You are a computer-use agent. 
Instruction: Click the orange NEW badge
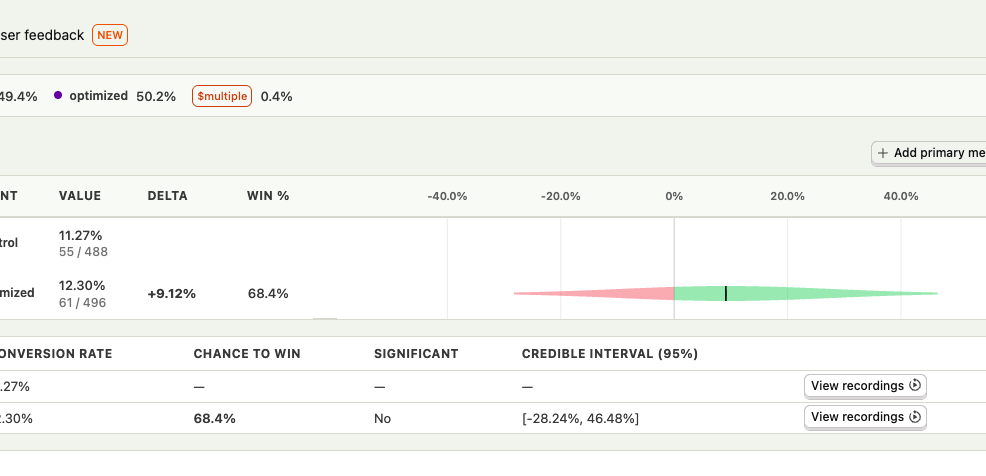(x=110, y=35)
